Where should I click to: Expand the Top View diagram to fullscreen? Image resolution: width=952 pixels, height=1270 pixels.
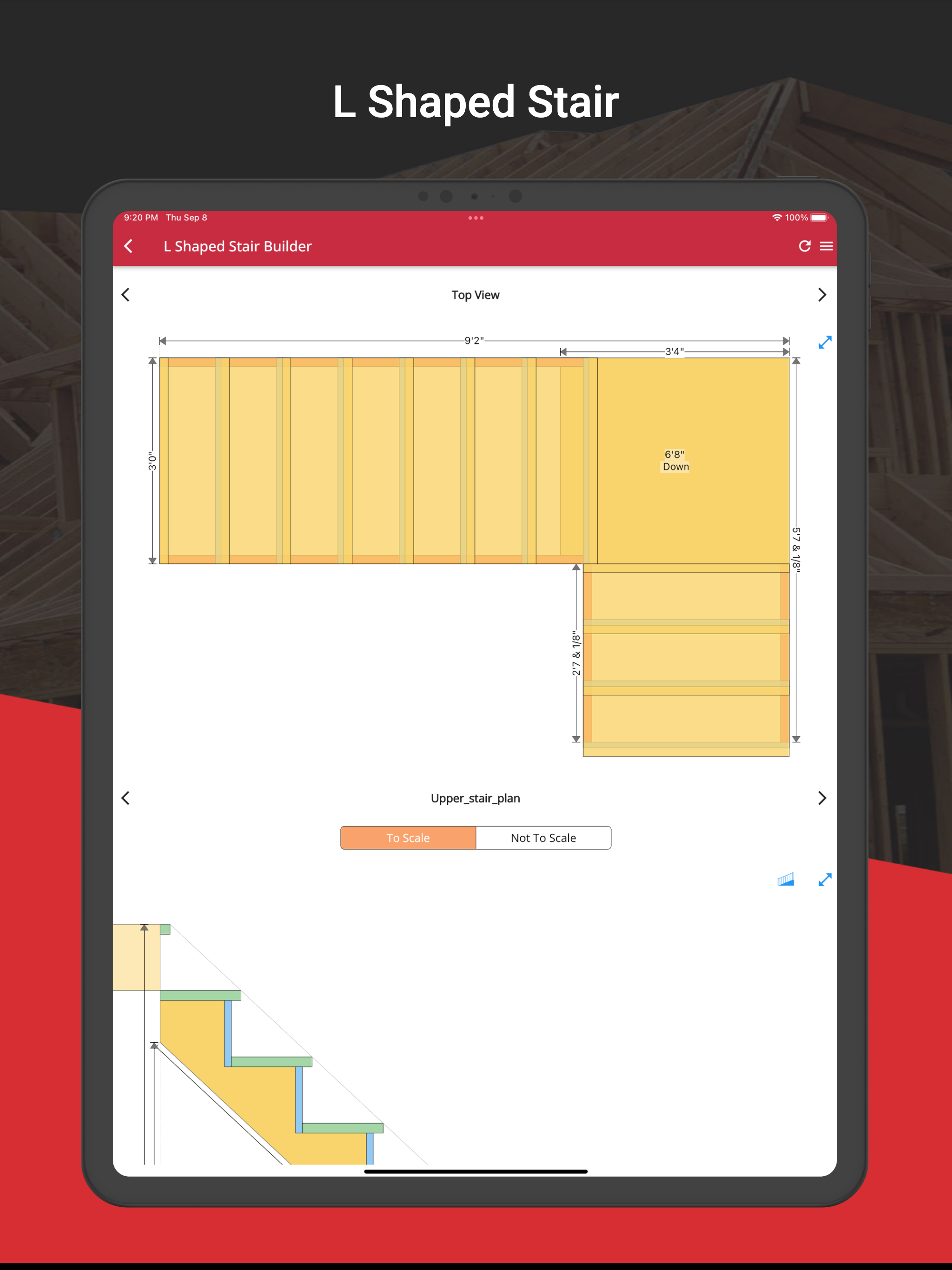[825, 343]
